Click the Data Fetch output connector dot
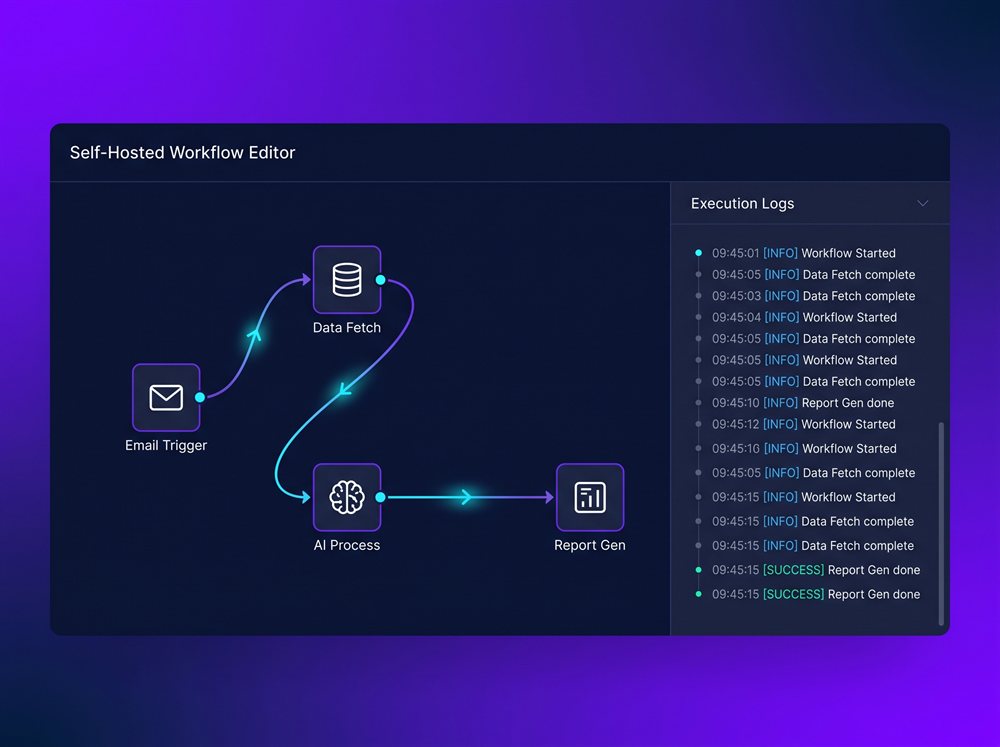1000x747 pixels. (x=381, y=279)
